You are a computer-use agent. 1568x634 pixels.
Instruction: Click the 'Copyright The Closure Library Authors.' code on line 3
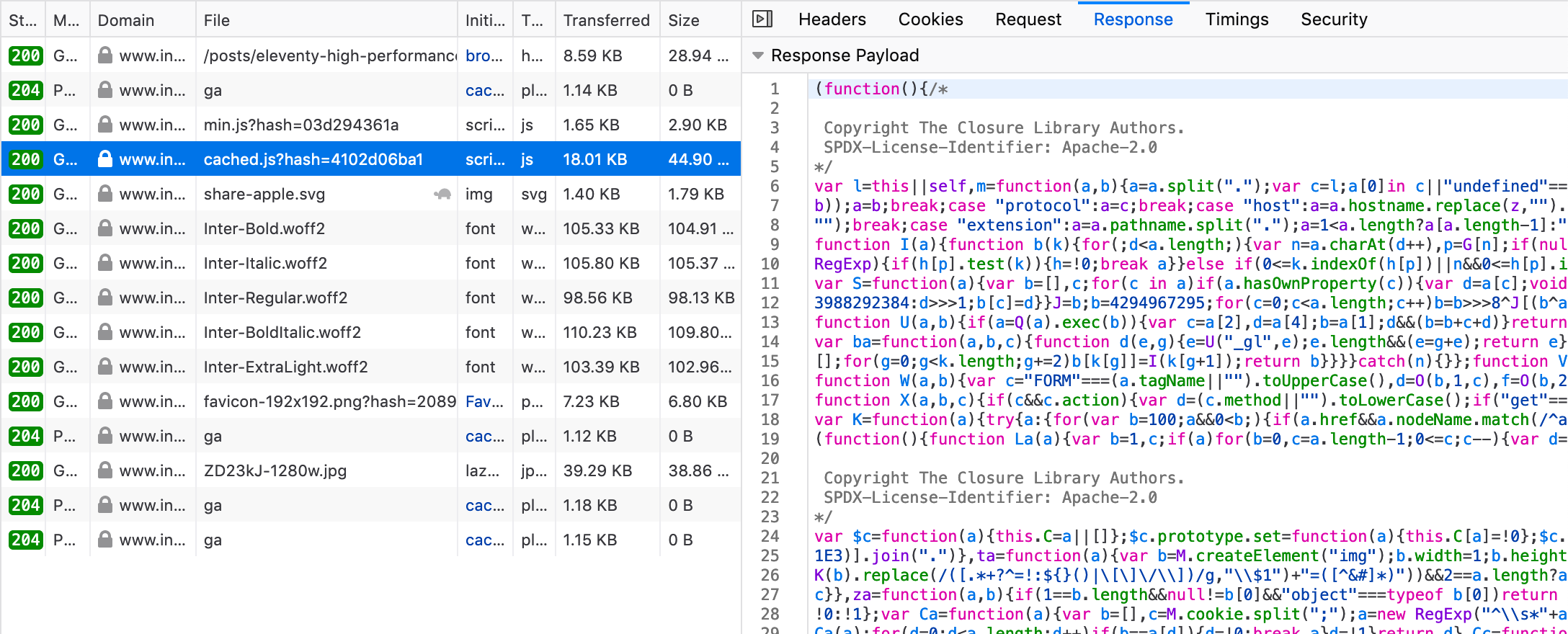pyautogui.click(x=1004, y=128)
